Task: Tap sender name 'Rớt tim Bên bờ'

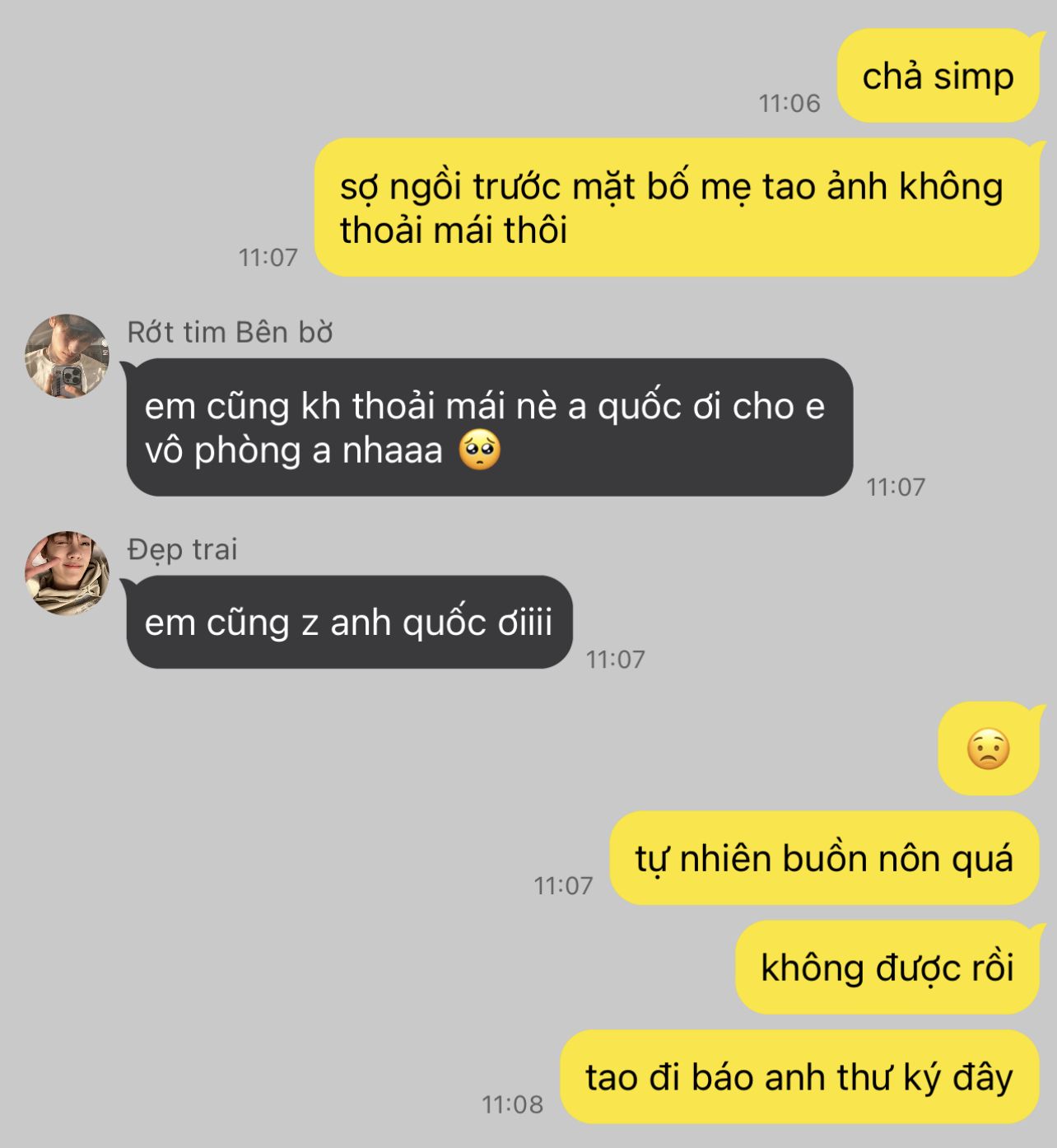Action: [x=230, y=332]
